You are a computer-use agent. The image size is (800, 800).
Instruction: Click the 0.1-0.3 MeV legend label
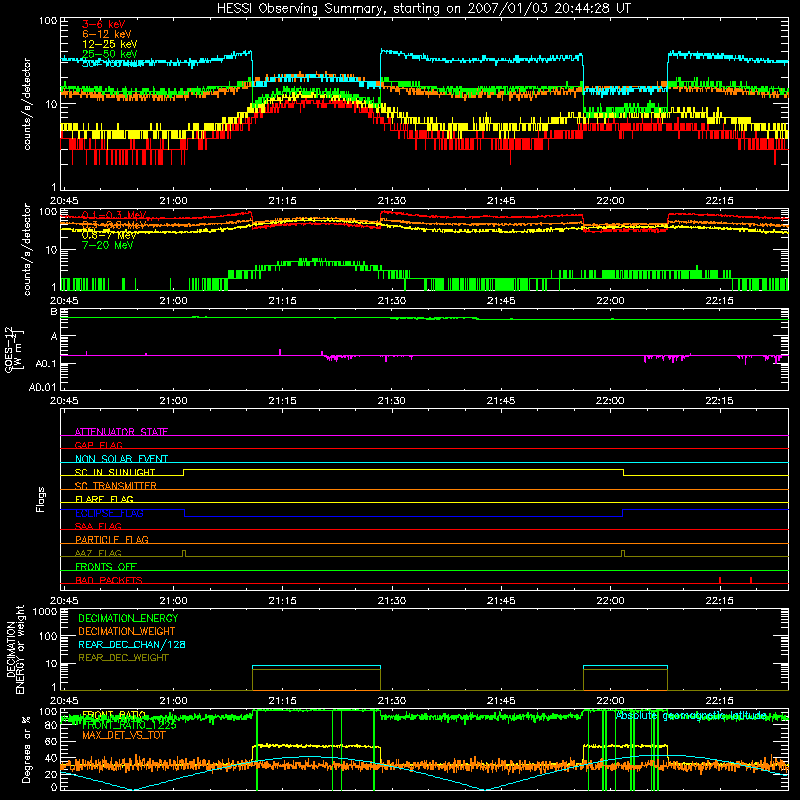click(114, 215)
